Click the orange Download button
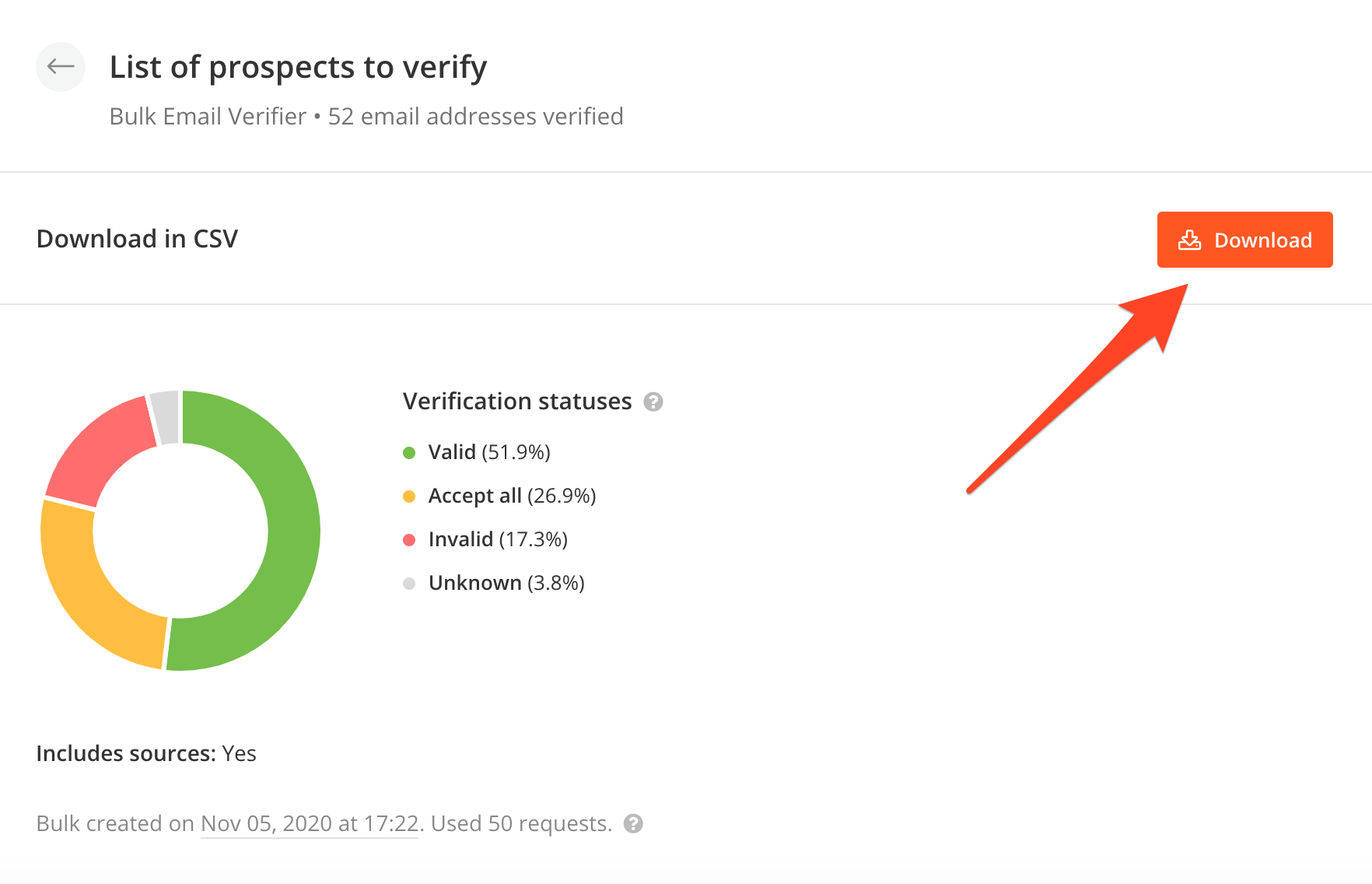 pos(1244,240)
